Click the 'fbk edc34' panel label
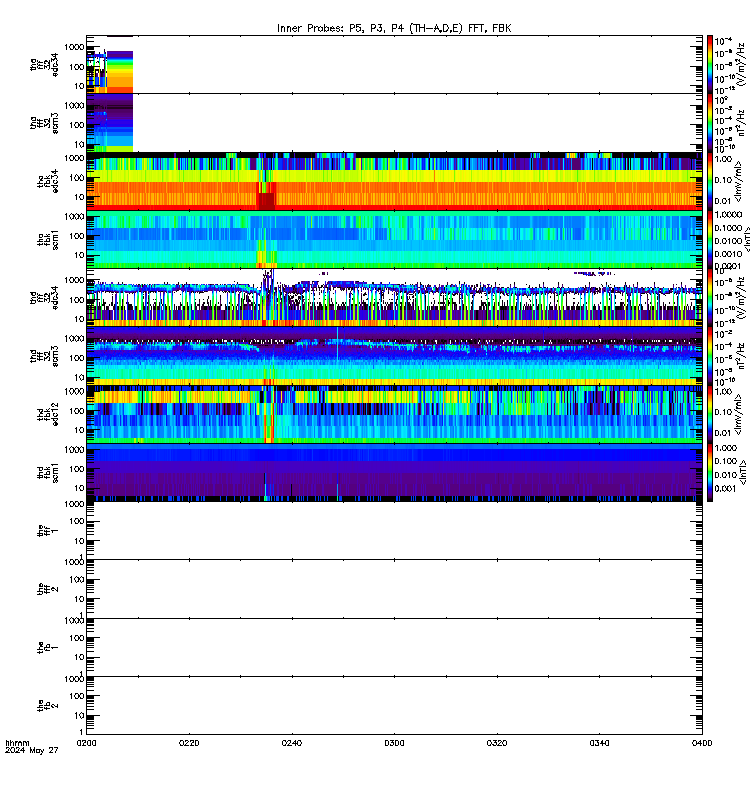The height and width of the screenshot is (800, 750). coord(47,181)
